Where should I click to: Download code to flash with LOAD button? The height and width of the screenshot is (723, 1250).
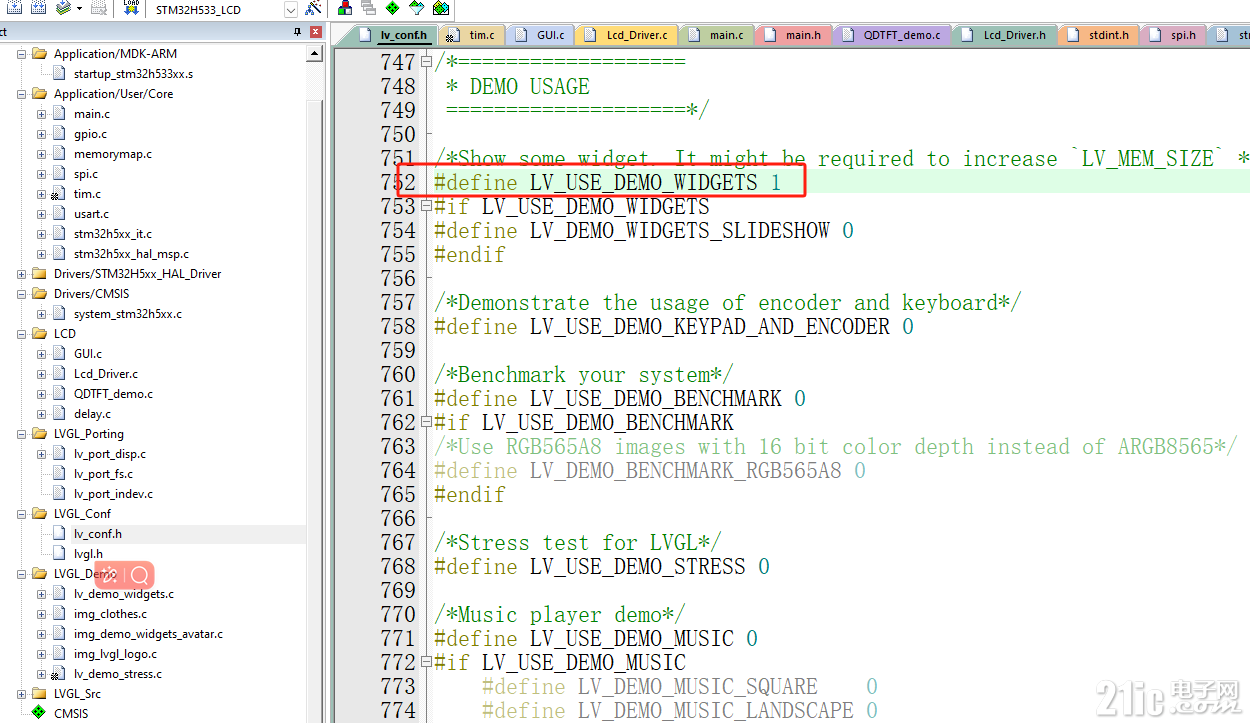click(131, 9)
